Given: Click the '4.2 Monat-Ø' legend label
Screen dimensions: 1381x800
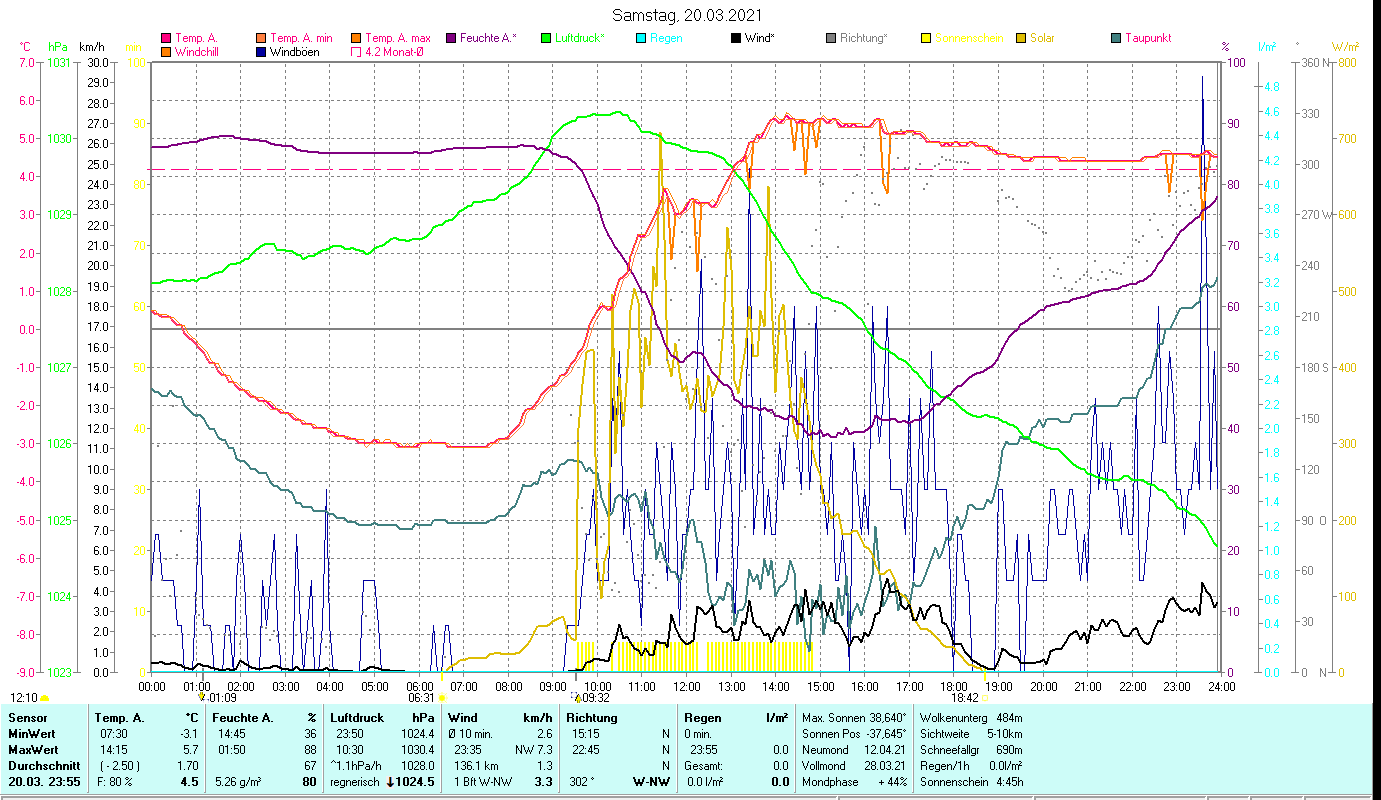Looking at the screenshot, I should [x=393, y=52].
